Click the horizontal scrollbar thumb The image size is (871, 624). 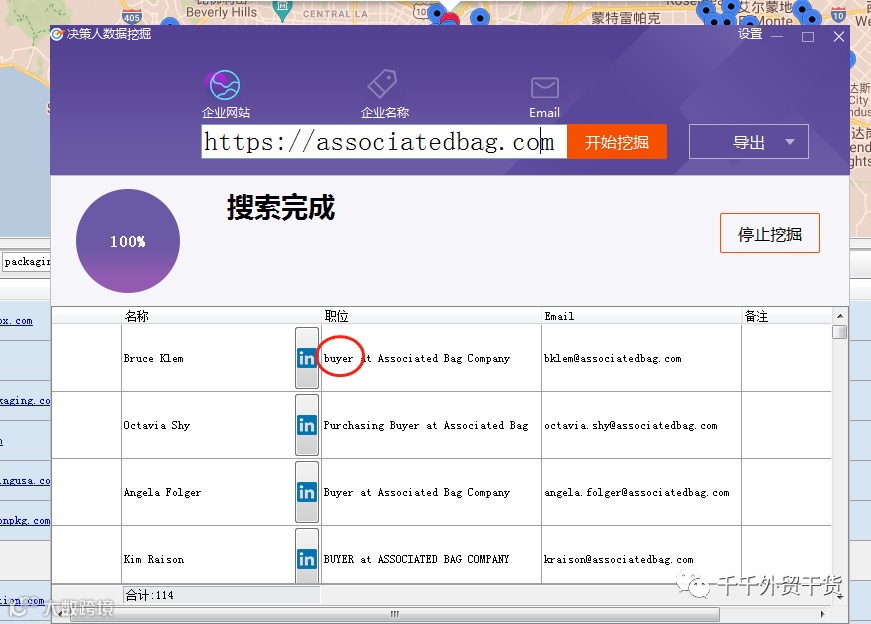click(394, 614)
